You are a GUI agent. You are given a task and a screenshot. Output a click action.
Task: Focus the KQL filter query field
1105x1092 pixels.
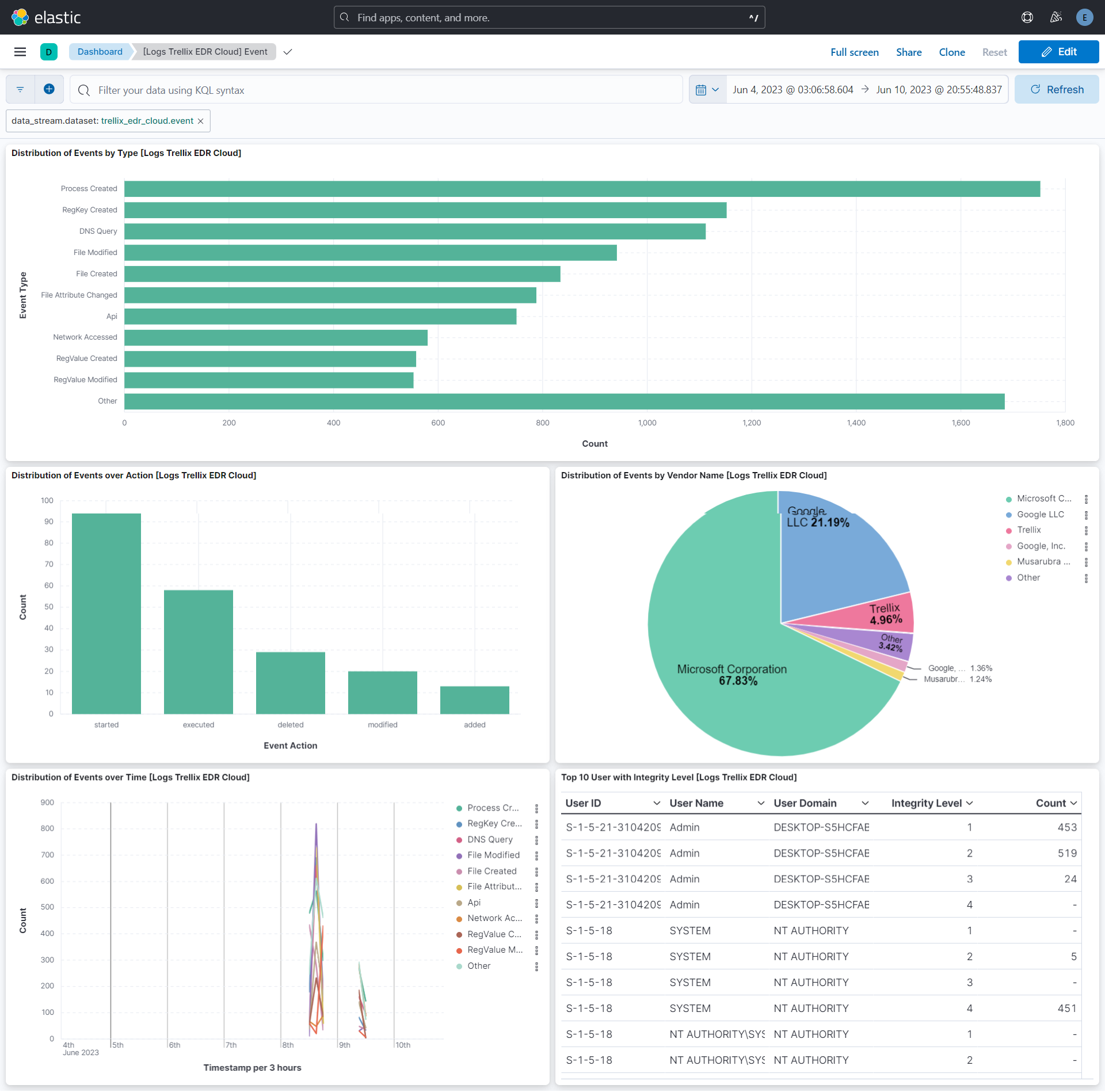click(376, 90)
